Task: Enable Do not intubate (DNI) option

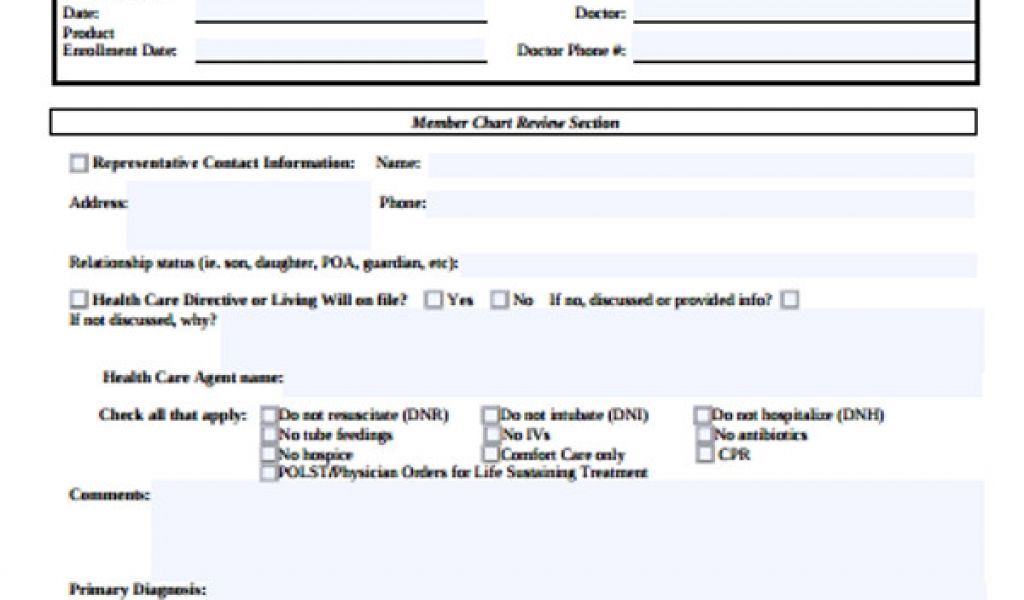Action: click(491, 415)
